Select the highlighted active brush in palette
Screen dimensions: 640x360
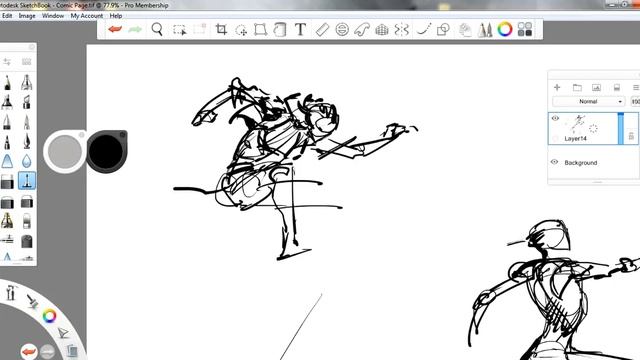coord(27,180)
